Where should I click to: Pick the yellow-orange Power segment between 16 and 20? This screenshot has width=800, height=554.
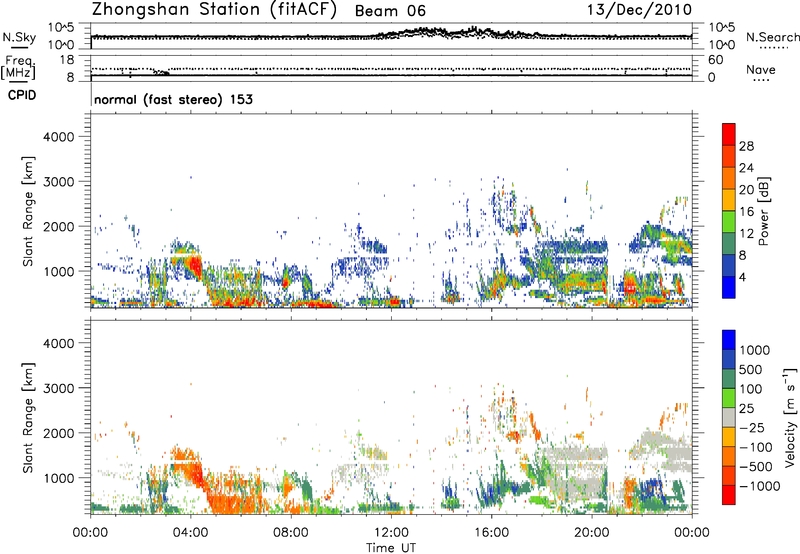(x=729, y=200)
